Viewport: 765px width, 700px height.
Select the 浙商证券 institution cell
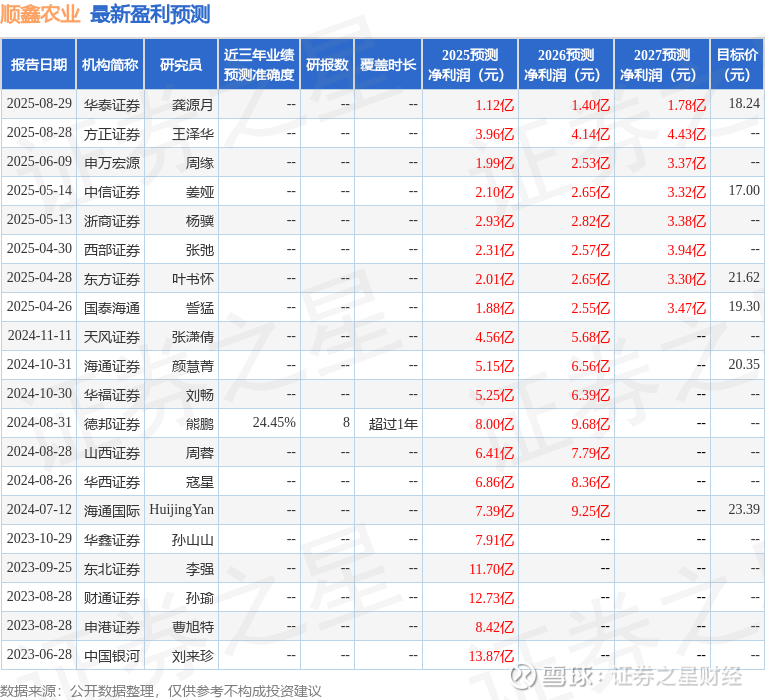tap(112, 221)
